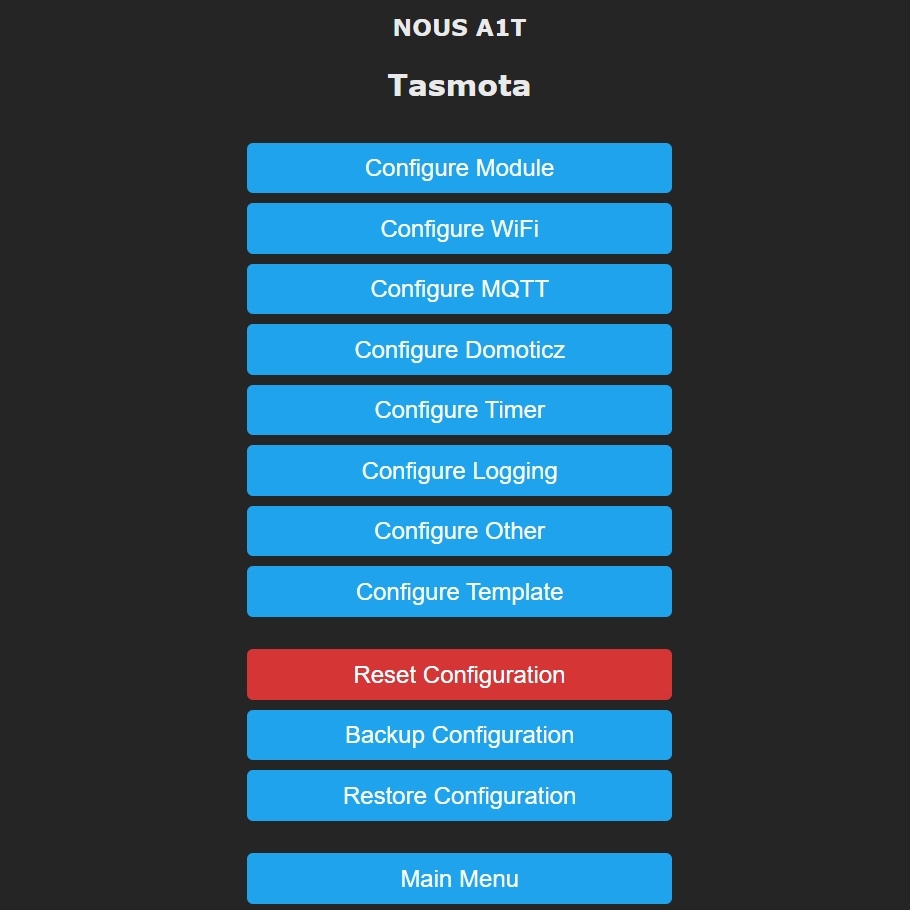Select Configure MQTT
This screenshot has height=910, width=910.
coord(459,289)
